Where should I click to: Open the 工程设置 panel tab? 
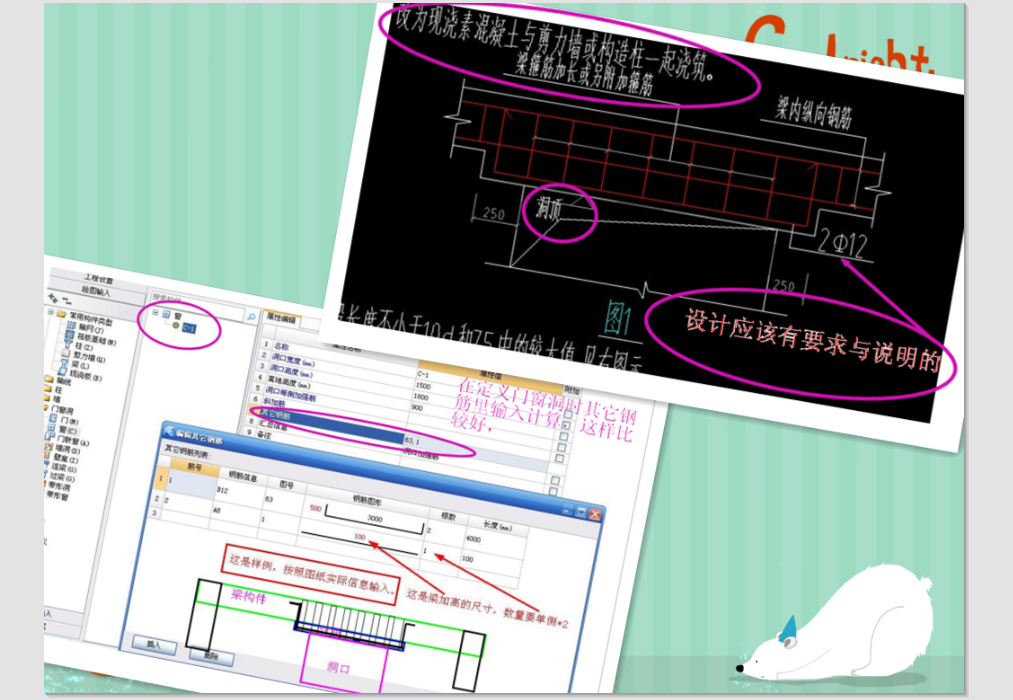point(99,279)
